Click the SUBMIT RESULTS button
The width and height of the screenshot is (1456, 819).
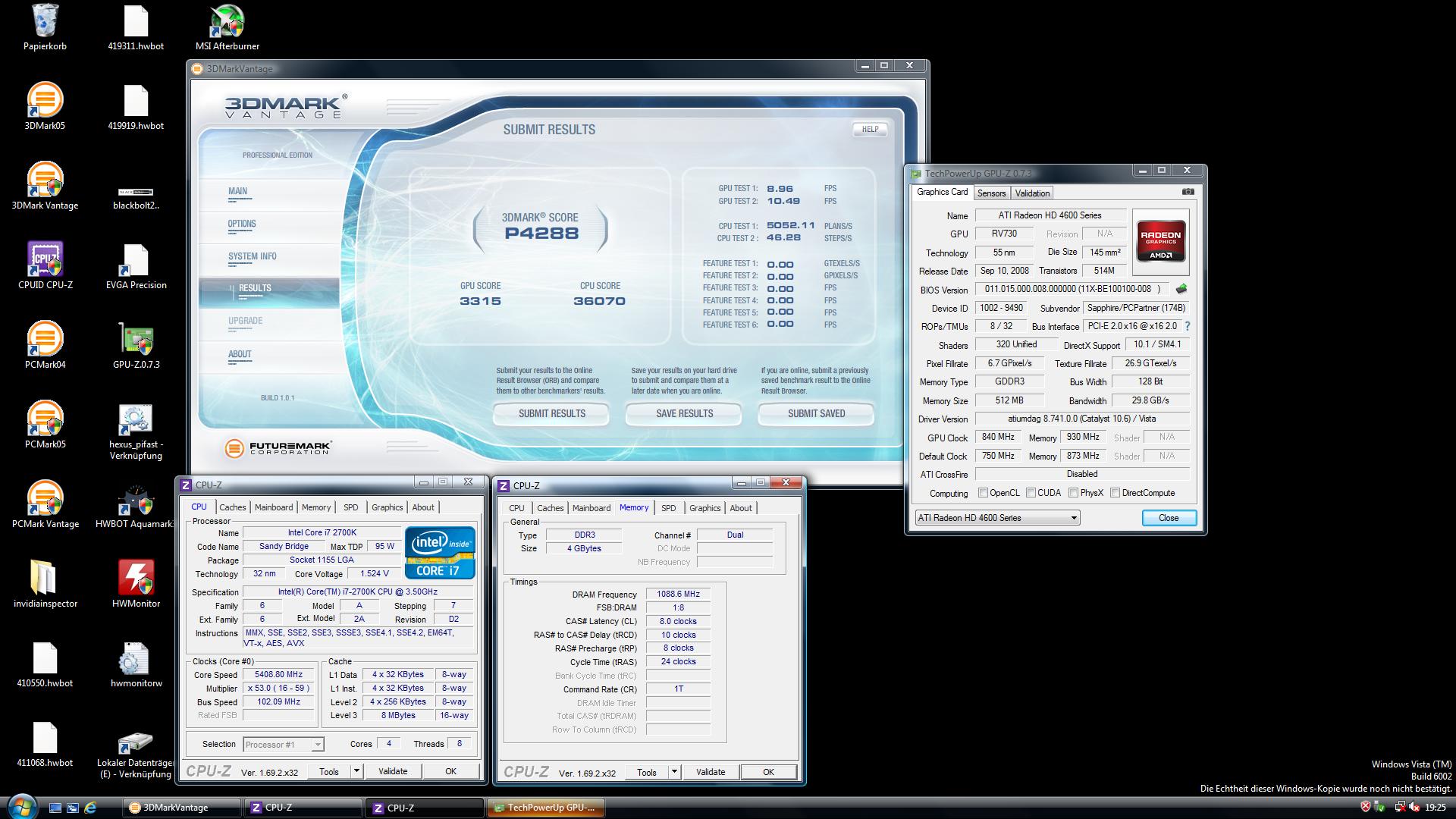(551, 414)
